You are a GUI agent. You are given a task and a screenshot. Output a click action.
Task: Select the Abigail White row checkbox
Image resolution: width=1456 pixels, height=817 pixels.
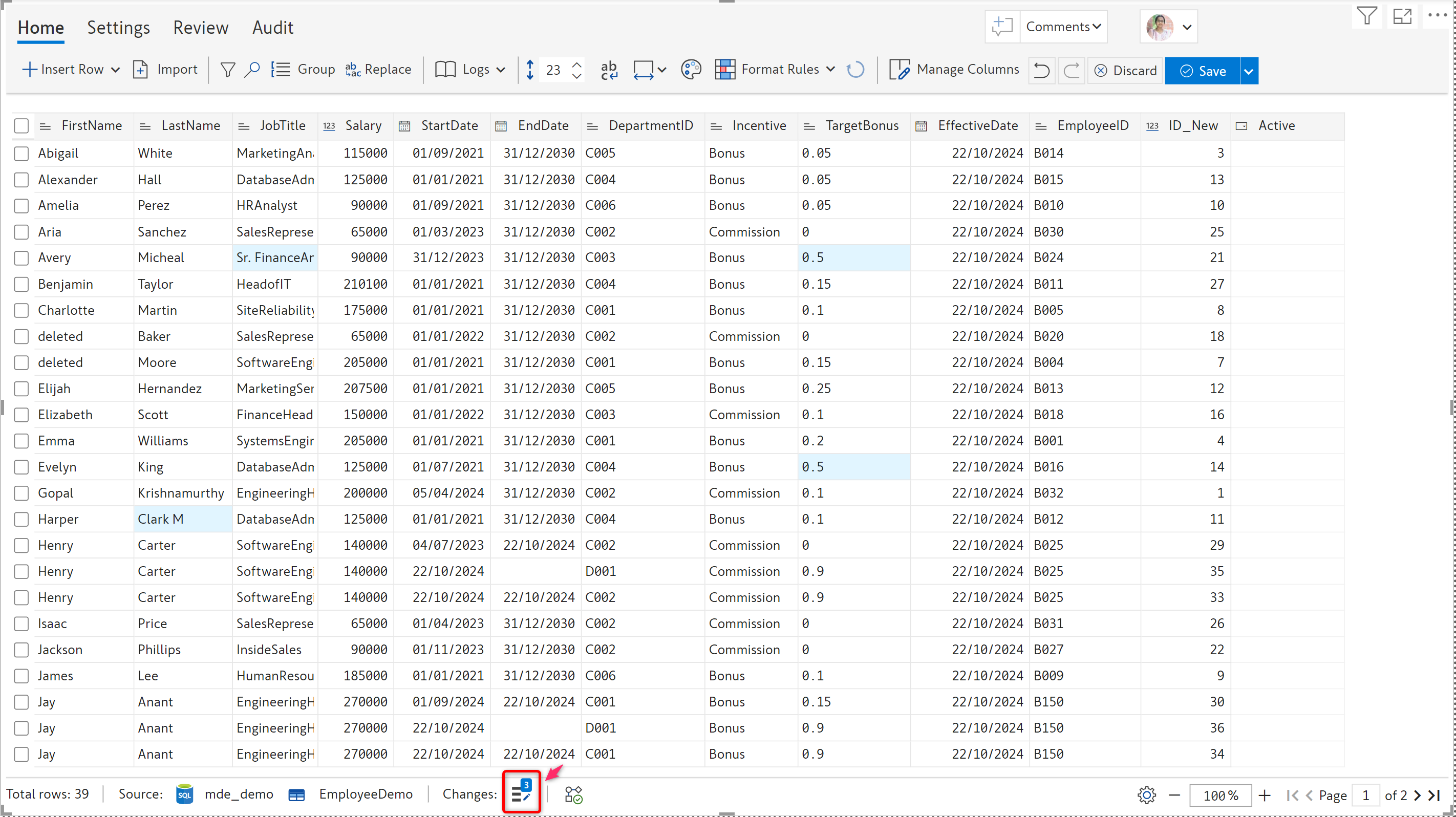pyautogui.click(x=22, y=153)
